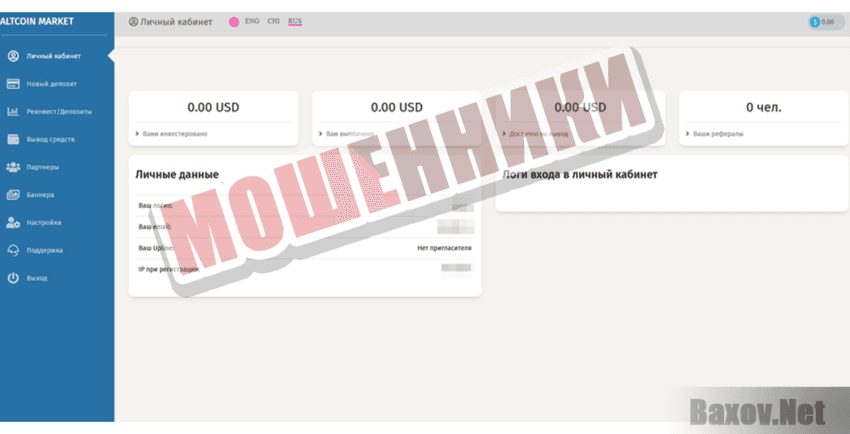
Task: Click the wallet icon beside Вывод средств
Action: 13,139
